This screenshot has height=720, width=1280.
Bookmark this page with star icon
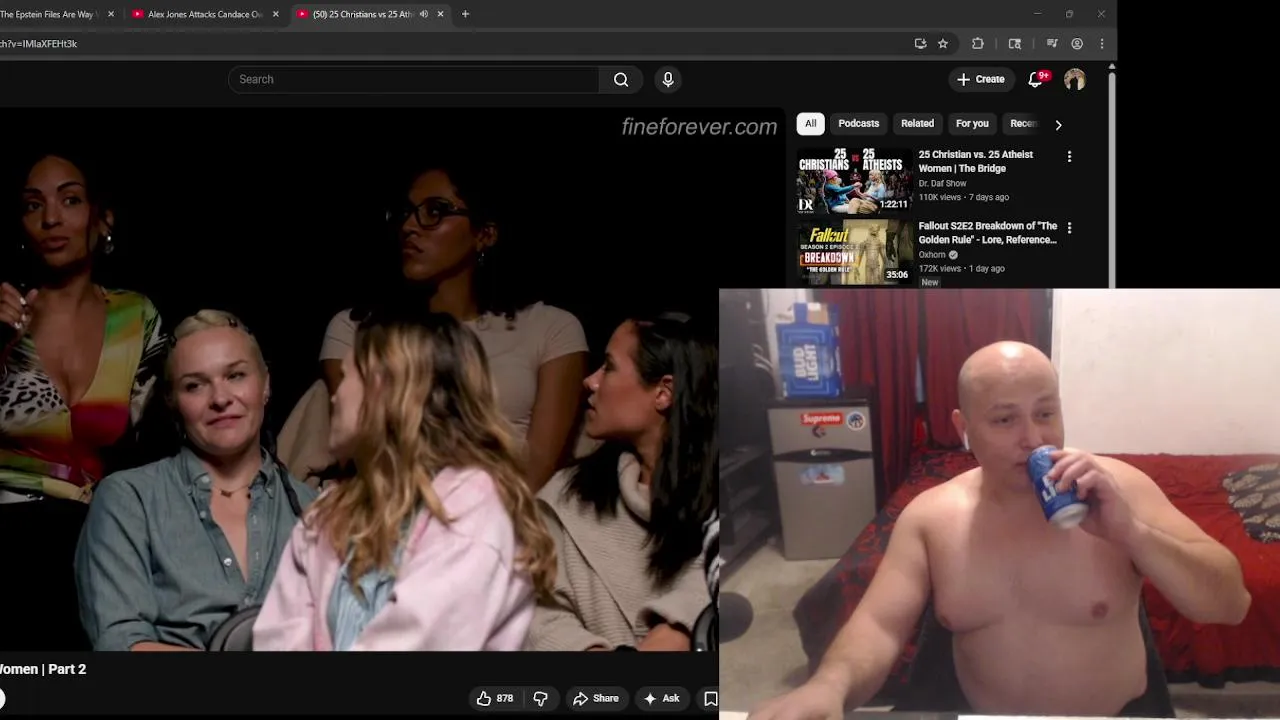943,44
